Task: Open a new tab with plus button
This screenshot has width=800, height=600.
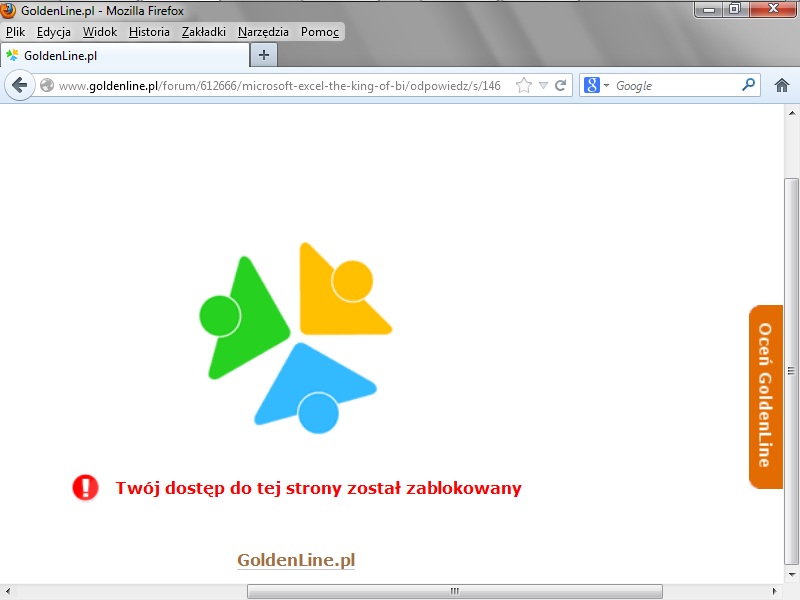Action: [x=264, y=55]
